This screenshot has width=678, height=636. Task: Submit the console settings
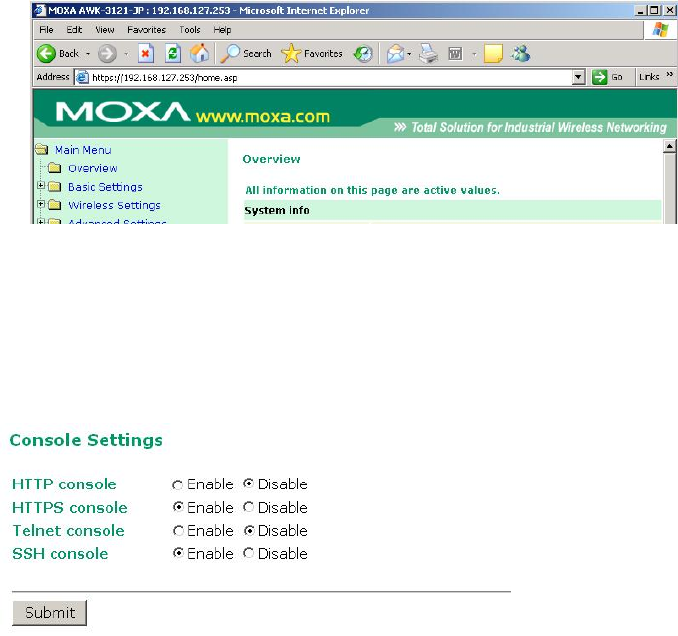click(50, 613)
